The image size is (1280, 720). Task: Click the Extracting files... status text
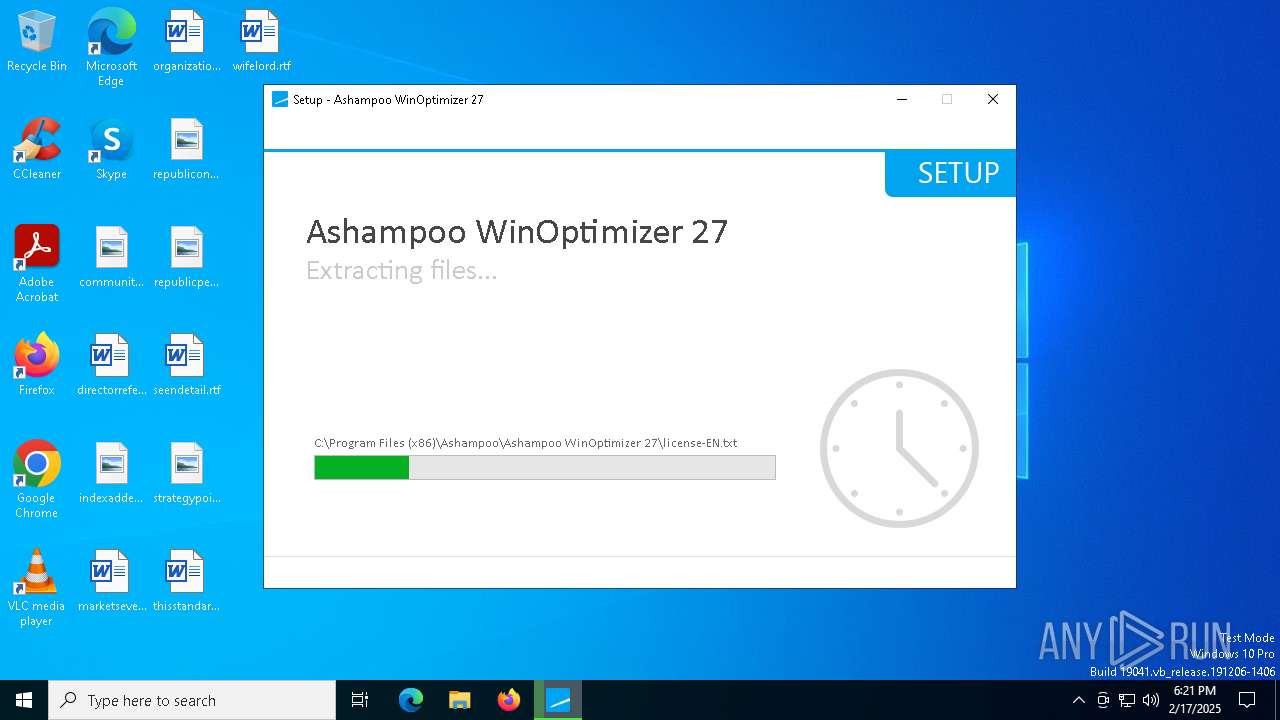(401, 270)
